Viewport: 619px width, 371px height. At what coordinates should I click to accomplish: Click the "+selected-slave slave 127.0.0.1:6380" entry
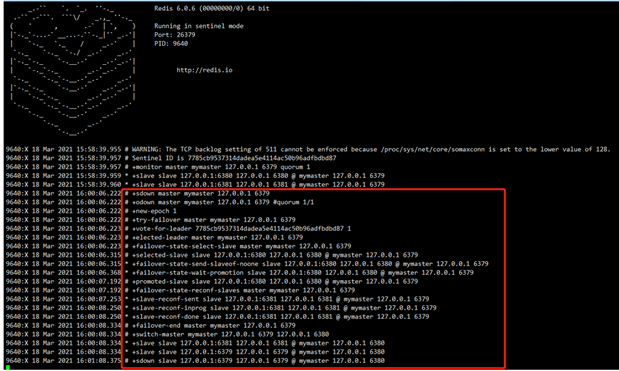point(212,255)
